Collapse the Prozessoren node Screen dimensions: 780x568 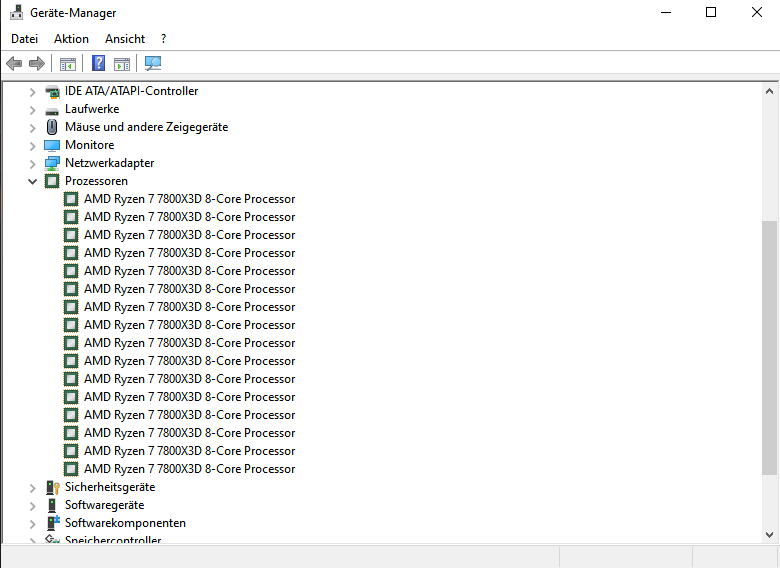click(x=32, y=182)
